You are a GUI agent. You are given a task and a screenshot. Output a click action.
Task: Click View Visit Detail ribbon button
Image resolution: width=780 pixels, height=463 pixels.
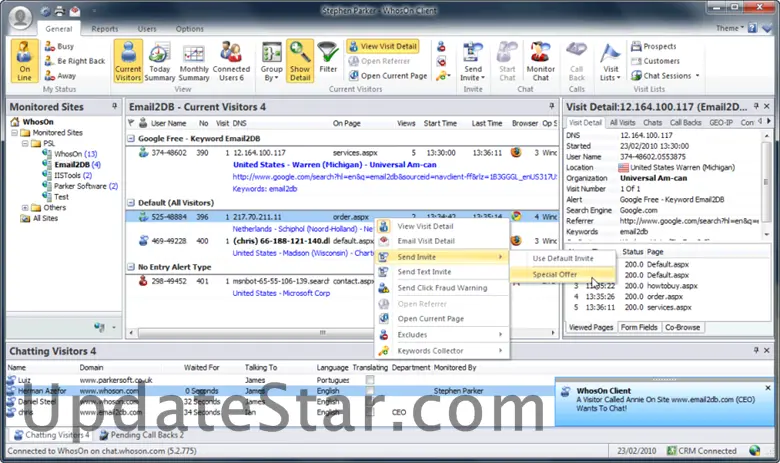click(383, 46)
